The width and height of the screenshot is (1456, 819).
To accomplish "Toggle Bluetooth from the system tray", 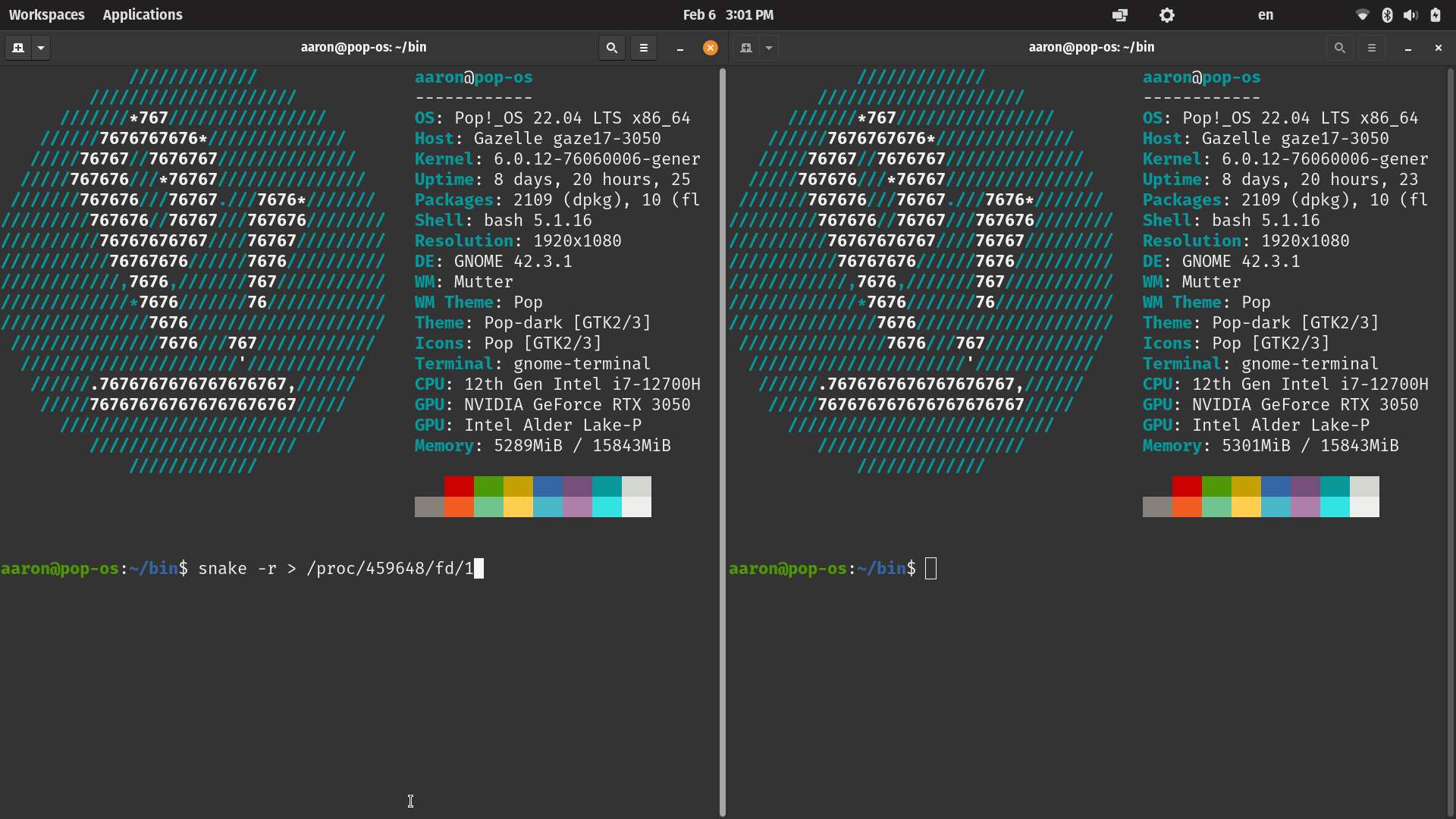I will 1386,14.
